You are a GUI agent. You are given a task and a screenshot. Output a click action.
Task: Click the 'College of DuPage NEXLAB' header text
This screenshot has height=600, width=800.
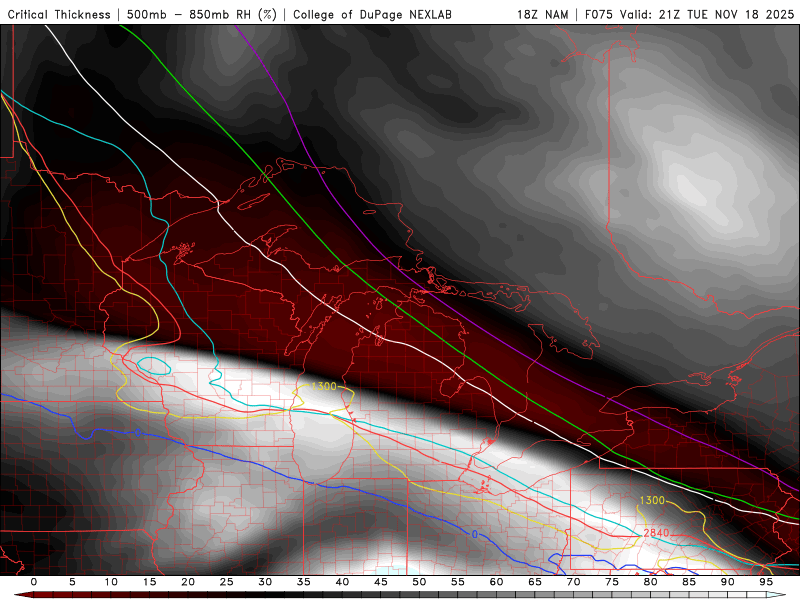[372, 15]
